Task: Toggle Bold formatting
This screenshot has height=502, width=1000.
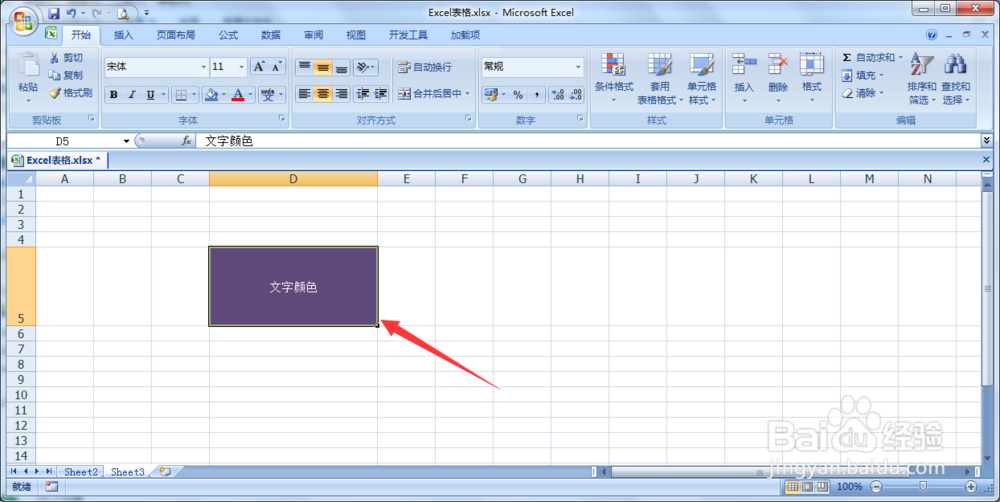Action: (114, 94)
